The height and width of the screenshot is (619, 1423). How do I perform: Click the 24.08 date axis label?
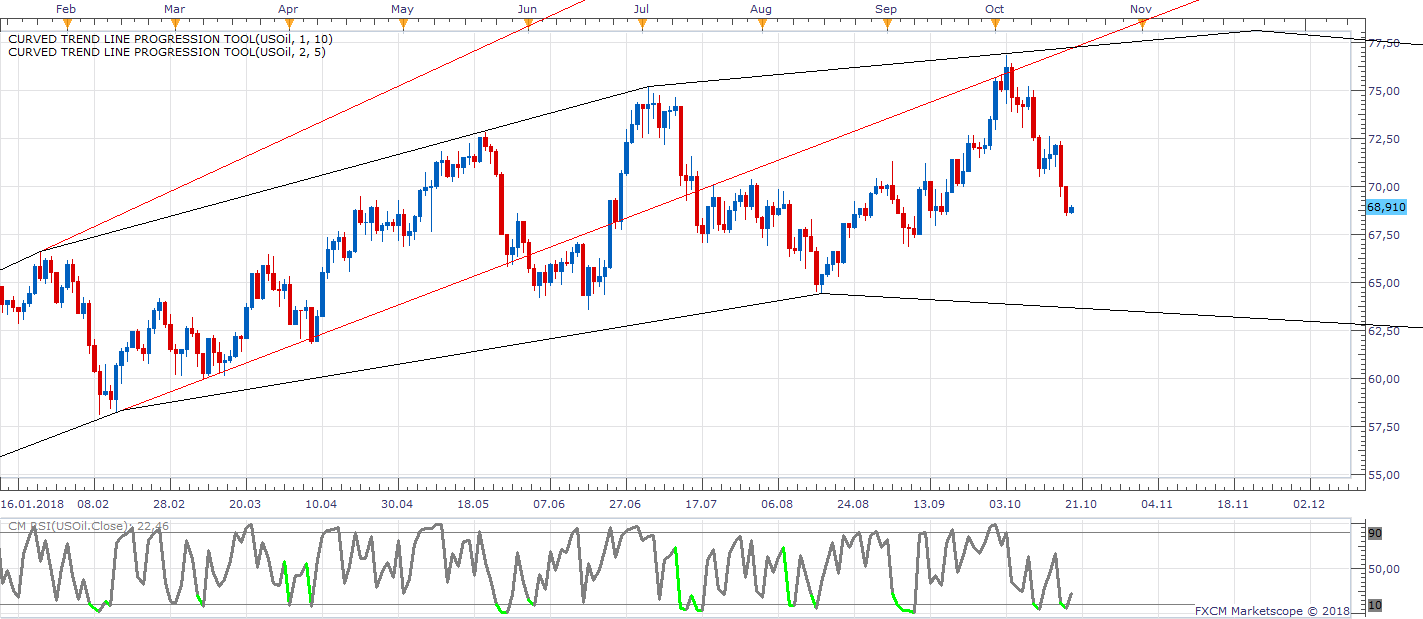[x=853, y=504]
